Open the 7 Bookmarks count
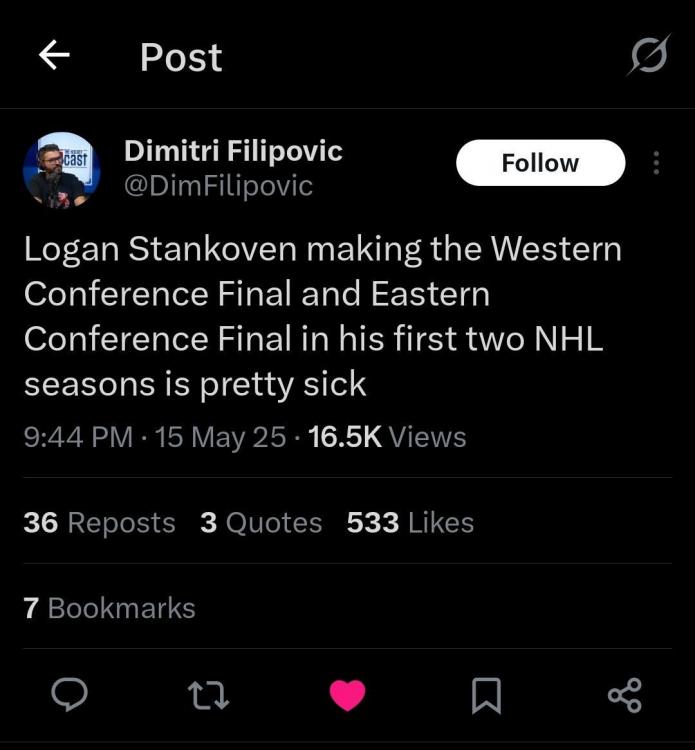 (x=109, y=608)
